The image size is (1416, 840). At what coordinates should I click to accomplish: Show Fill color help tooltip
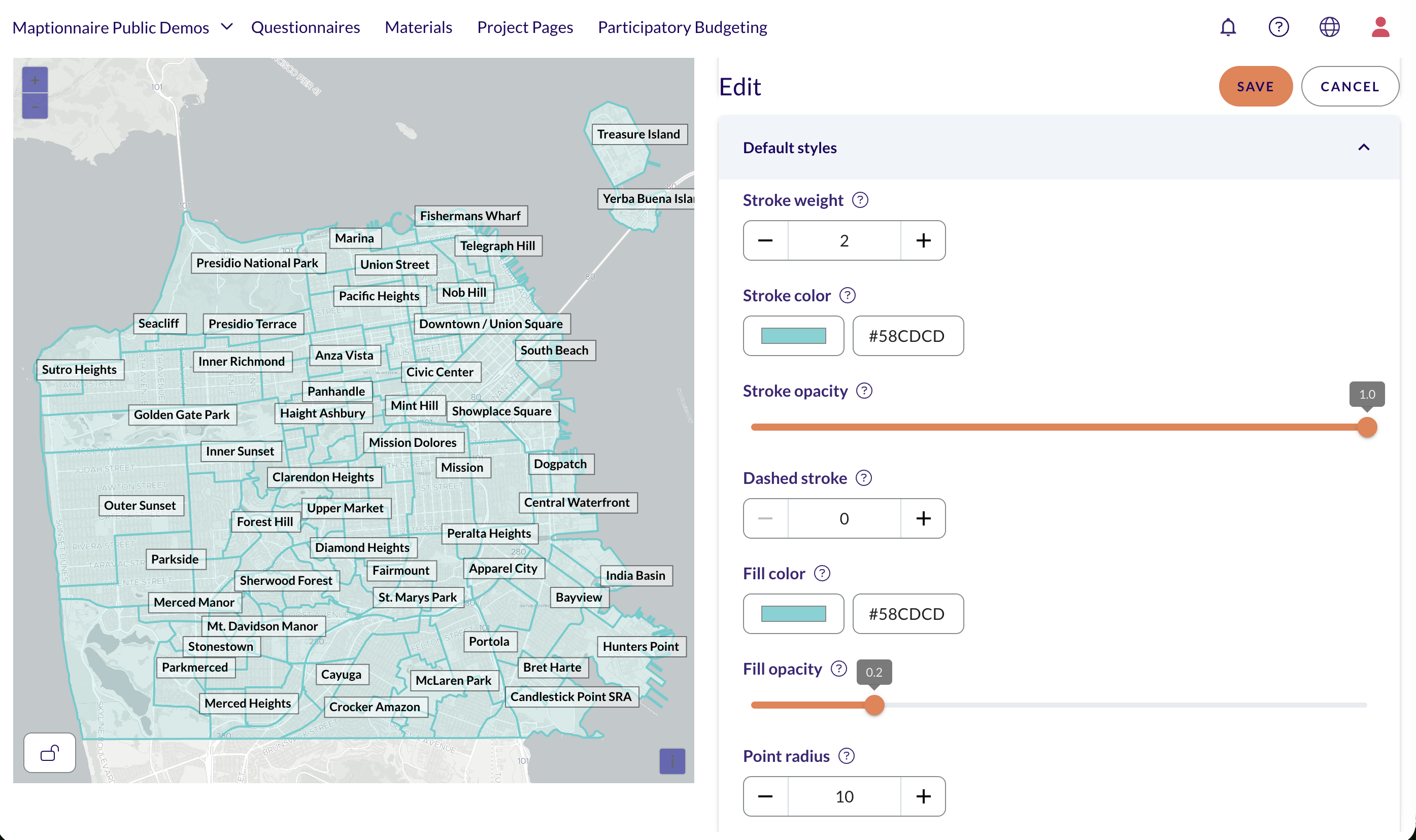click(x=822, y=573)
